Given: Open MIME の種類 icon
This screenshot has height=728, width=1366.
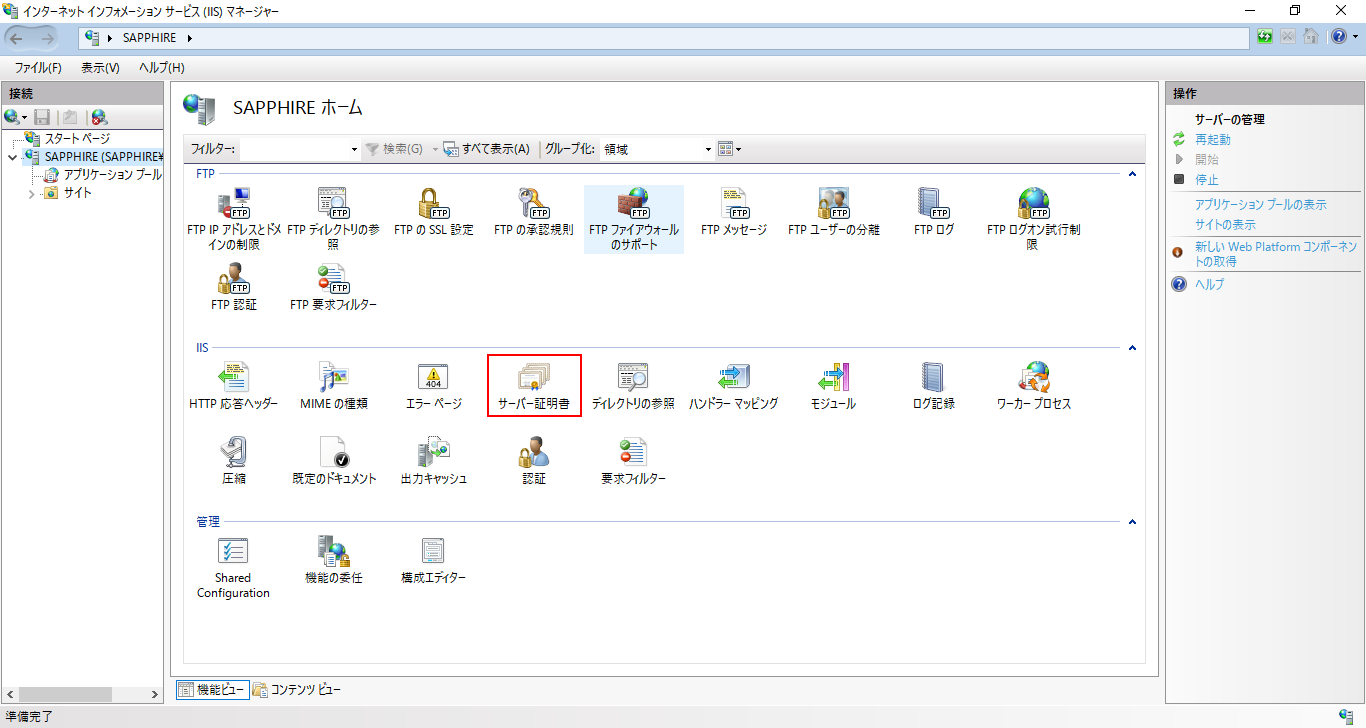Looking at the screenshot, I should click(x=334, y=387).
